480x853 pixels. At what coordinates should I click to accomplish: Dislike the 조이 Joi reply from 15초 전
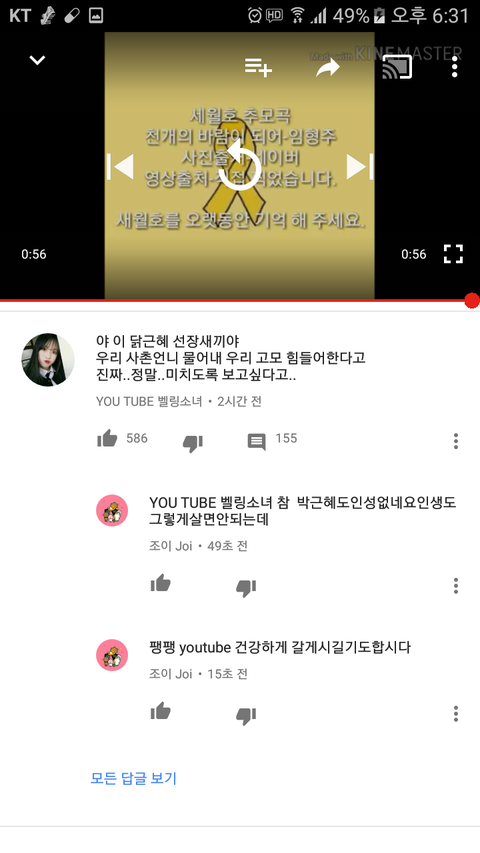click(x=246, y=716)
